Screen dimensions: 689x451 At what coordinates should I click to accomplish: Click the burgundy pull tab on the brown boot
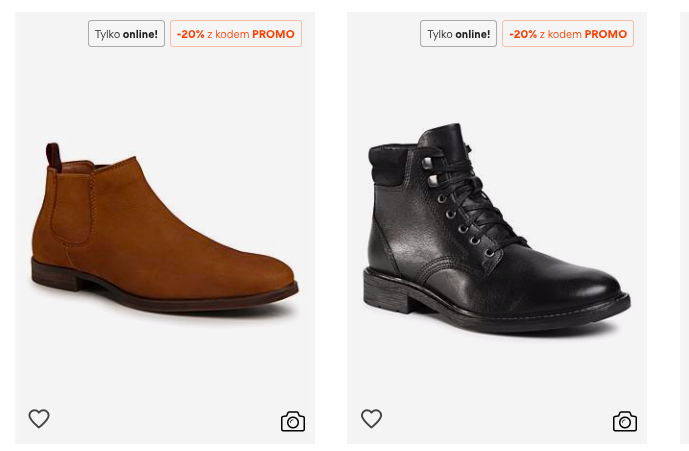[52, 155]
